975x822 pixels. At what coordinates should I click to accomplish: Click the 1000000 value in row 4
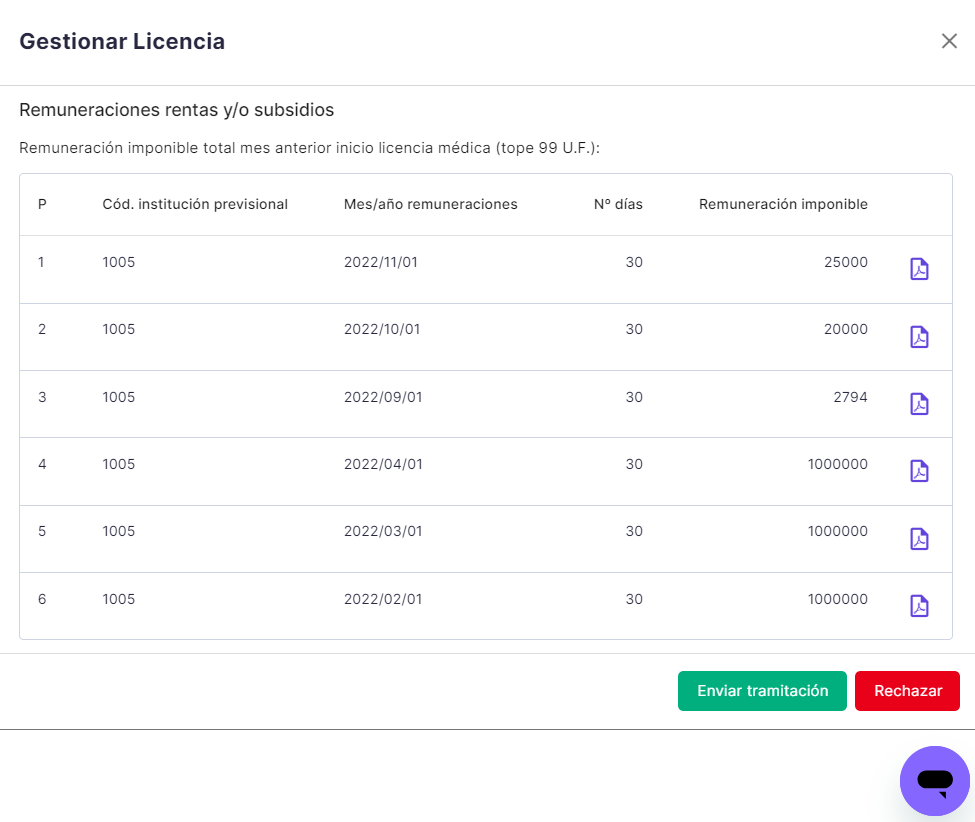click(838, 464)
